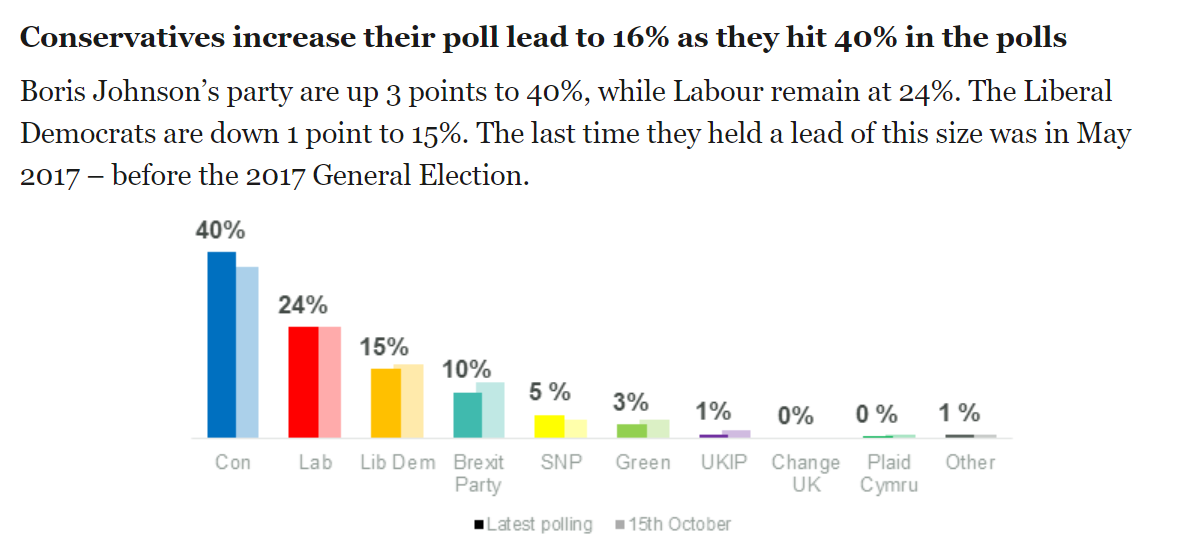Click the pale pink Lab 15th October bar
This screenshot has height=554, width=1186.
coord(329,382)
